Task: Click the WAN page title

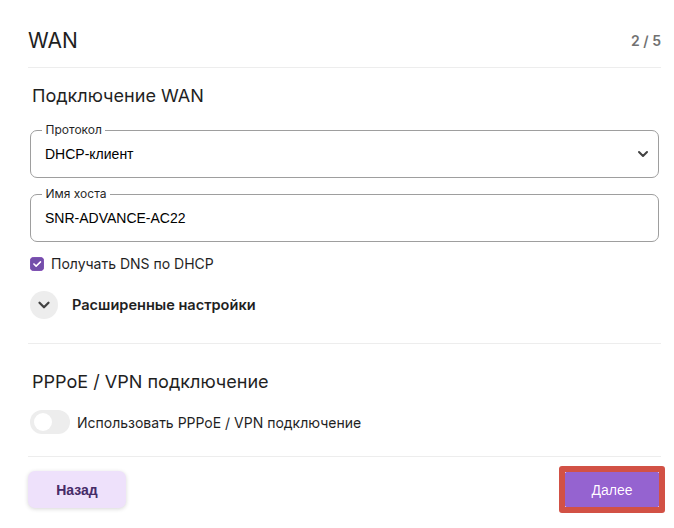Action: [x=53, y=41]
